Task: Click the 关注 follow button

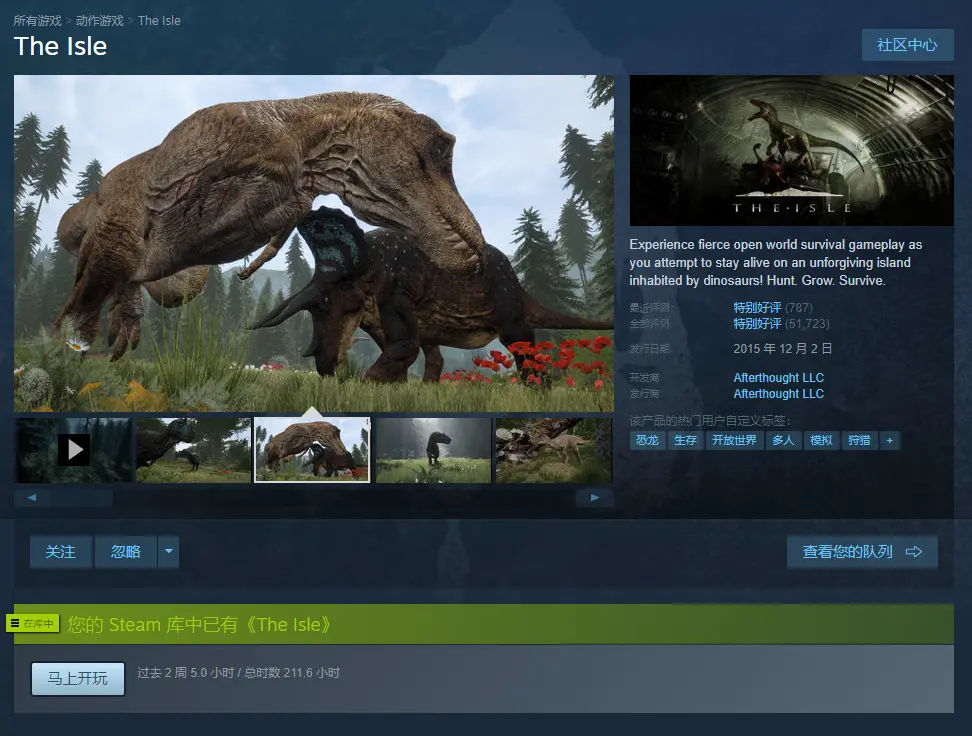Action: point(61,551)
